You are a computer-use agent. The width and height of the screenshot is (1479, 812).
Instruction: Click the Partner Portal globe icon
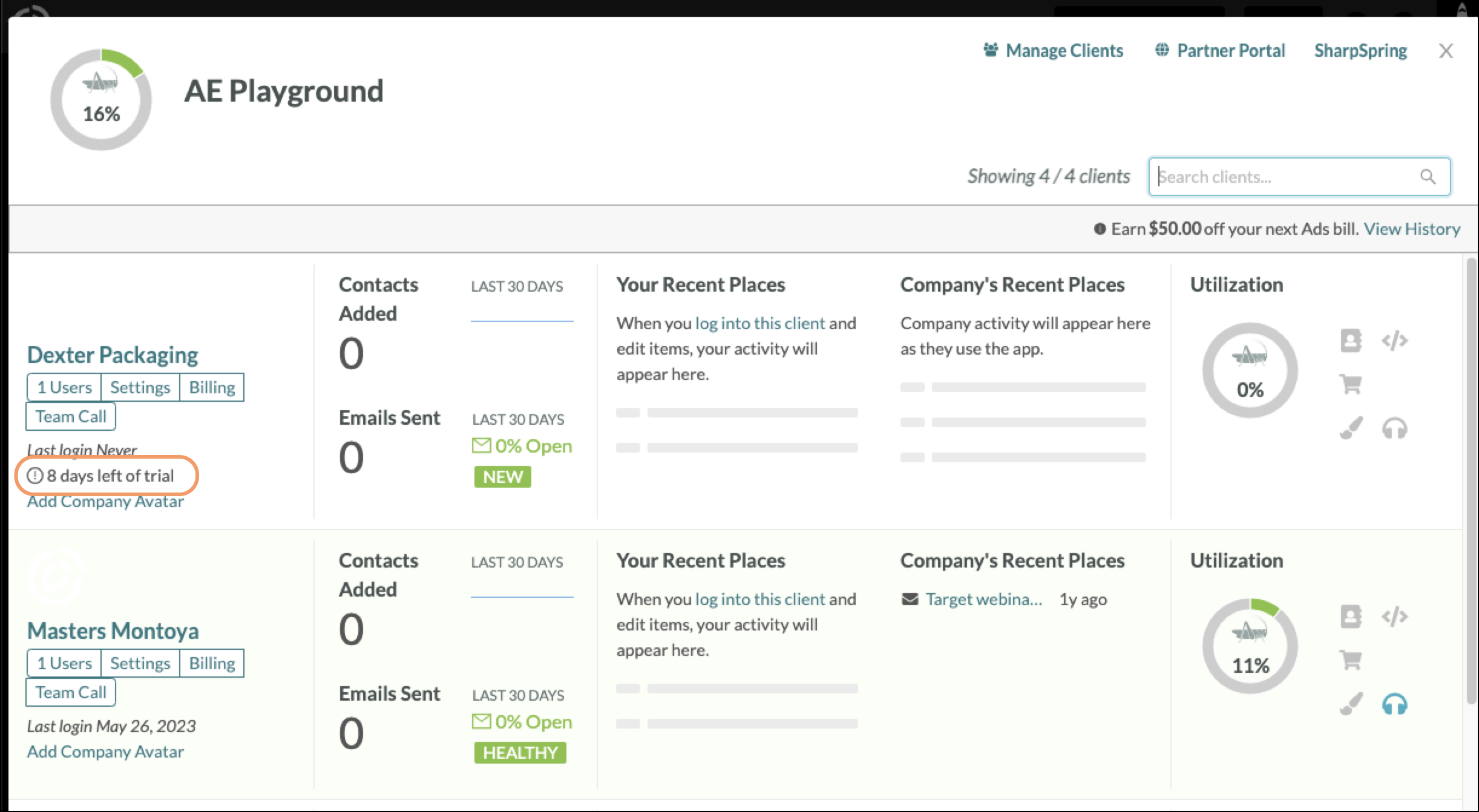[1162, 50]
